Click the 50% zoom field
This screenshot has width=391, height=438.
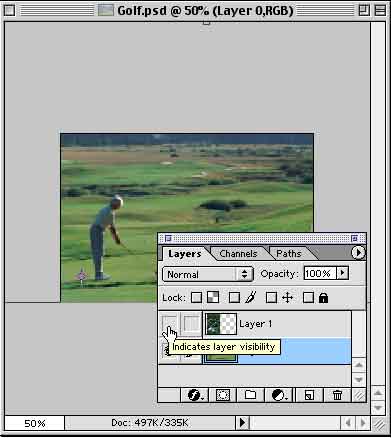[35, 423]
